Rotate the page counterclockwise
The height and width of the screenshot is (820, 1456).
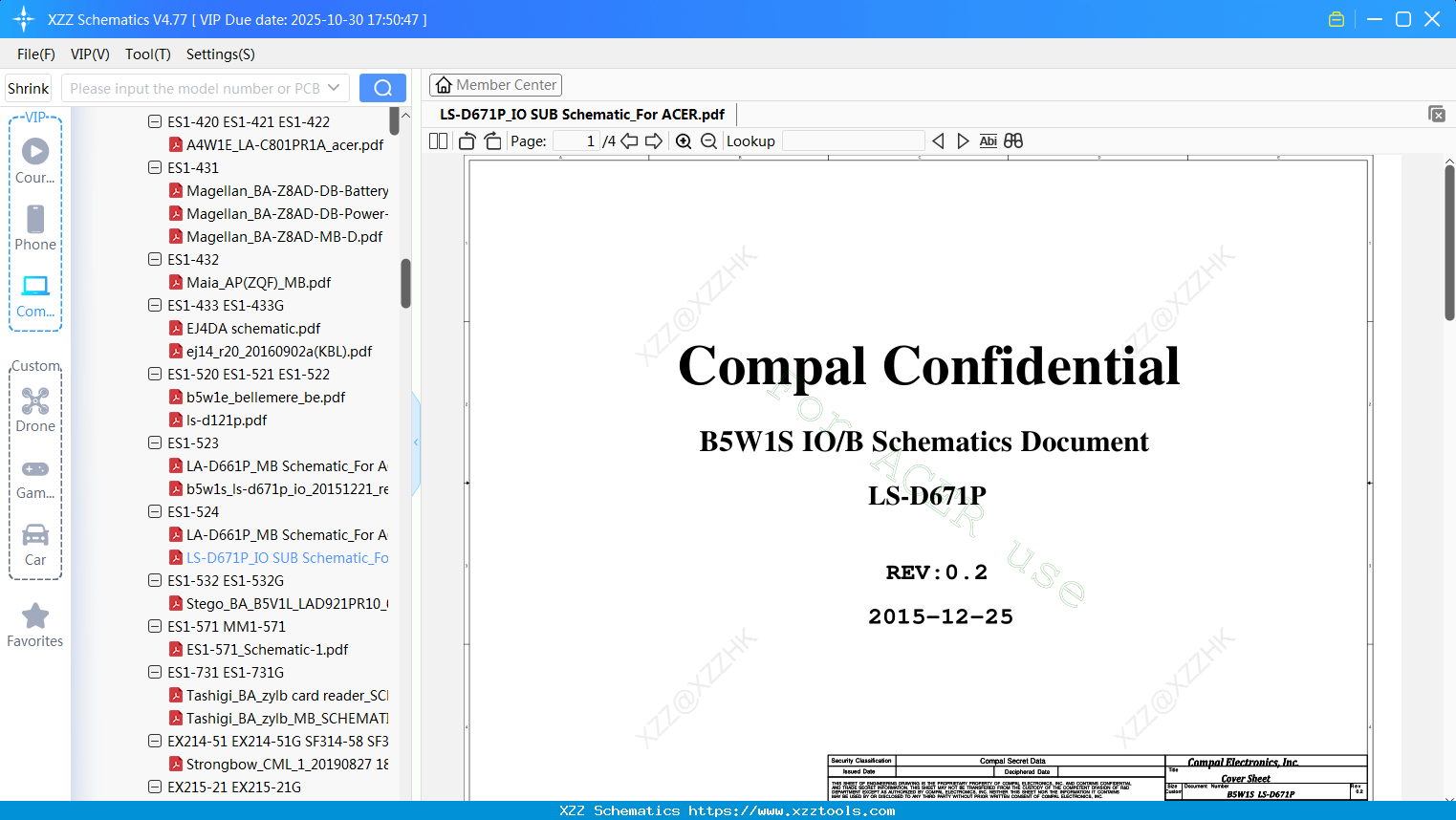[x=467, y=141]
